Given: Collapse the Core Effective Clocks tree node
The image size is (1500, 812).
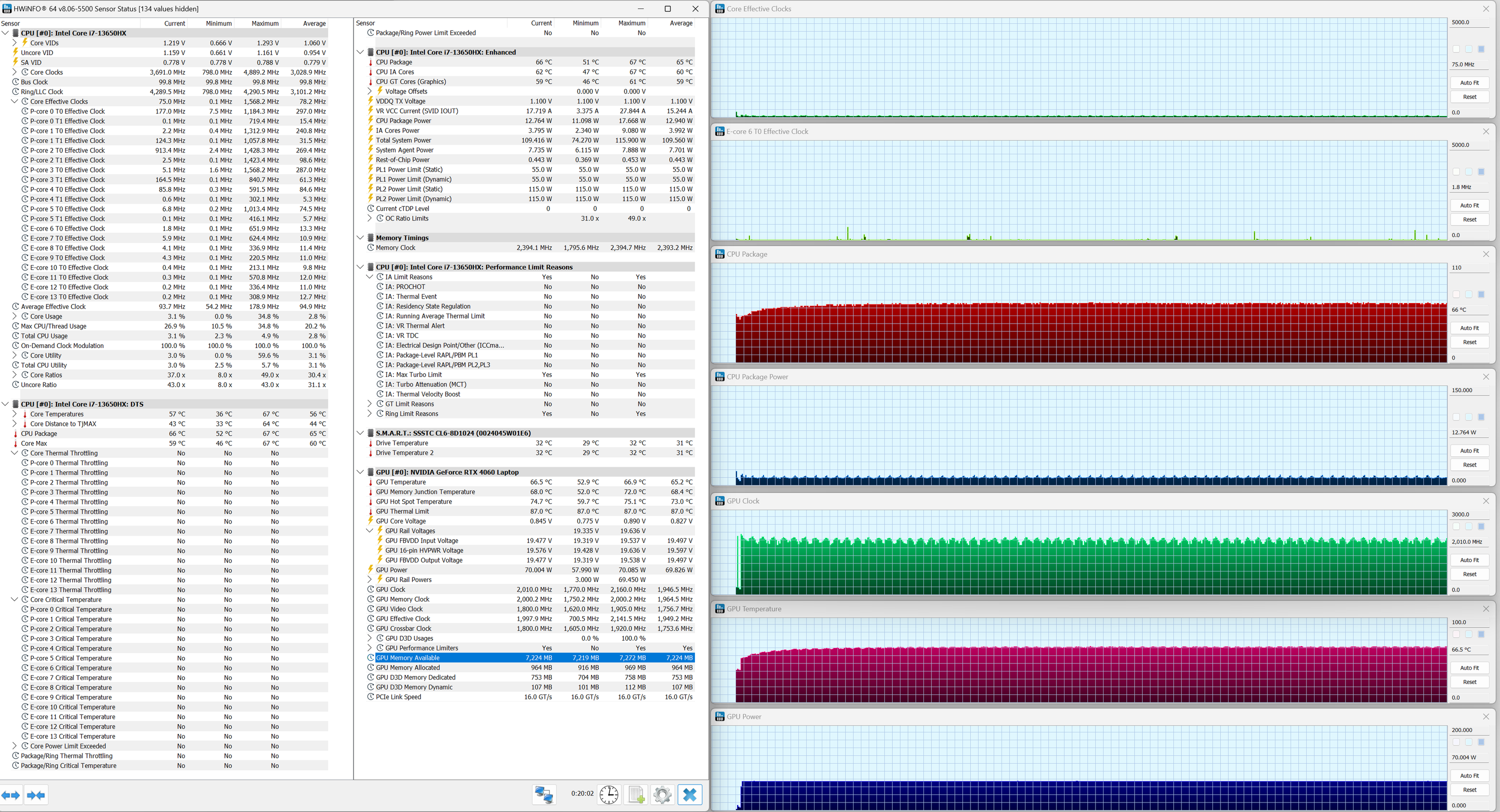Looking at the screenshot, I should point(14,101).
